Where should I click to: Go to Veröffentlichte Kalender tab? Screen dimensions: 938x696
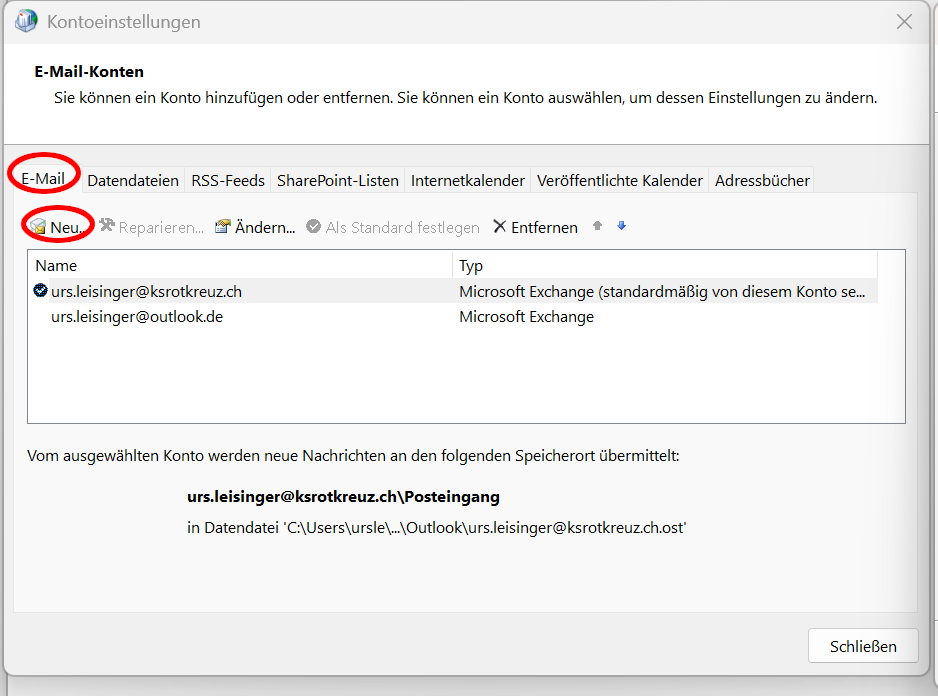coord(619,180)
